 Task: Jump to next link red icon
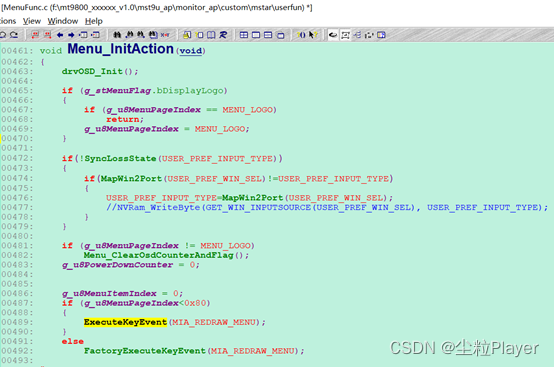point(47,35)
